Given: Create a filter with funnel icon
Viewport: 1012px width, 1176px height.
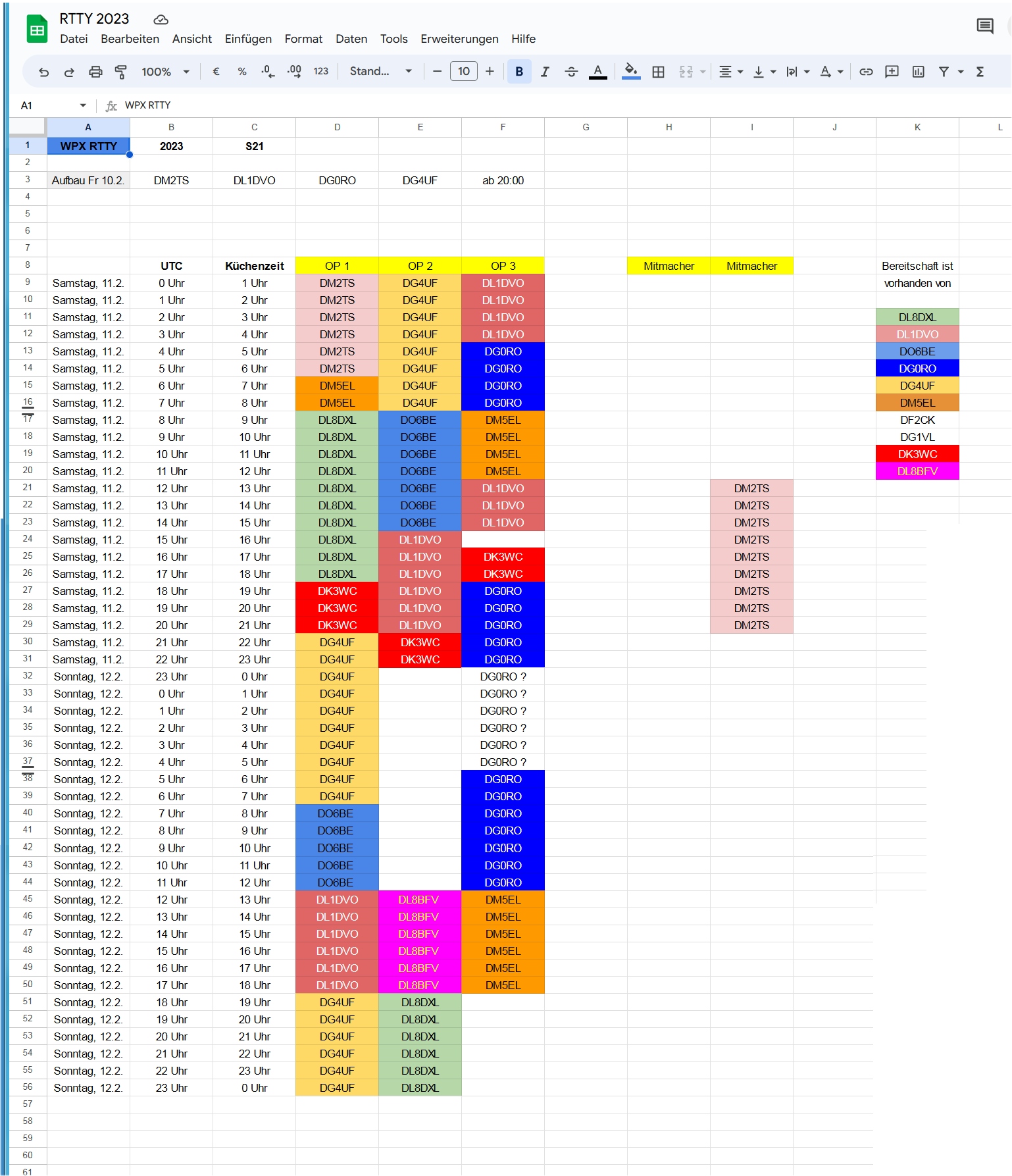Looking at the screenshot, I should [944, 72].
